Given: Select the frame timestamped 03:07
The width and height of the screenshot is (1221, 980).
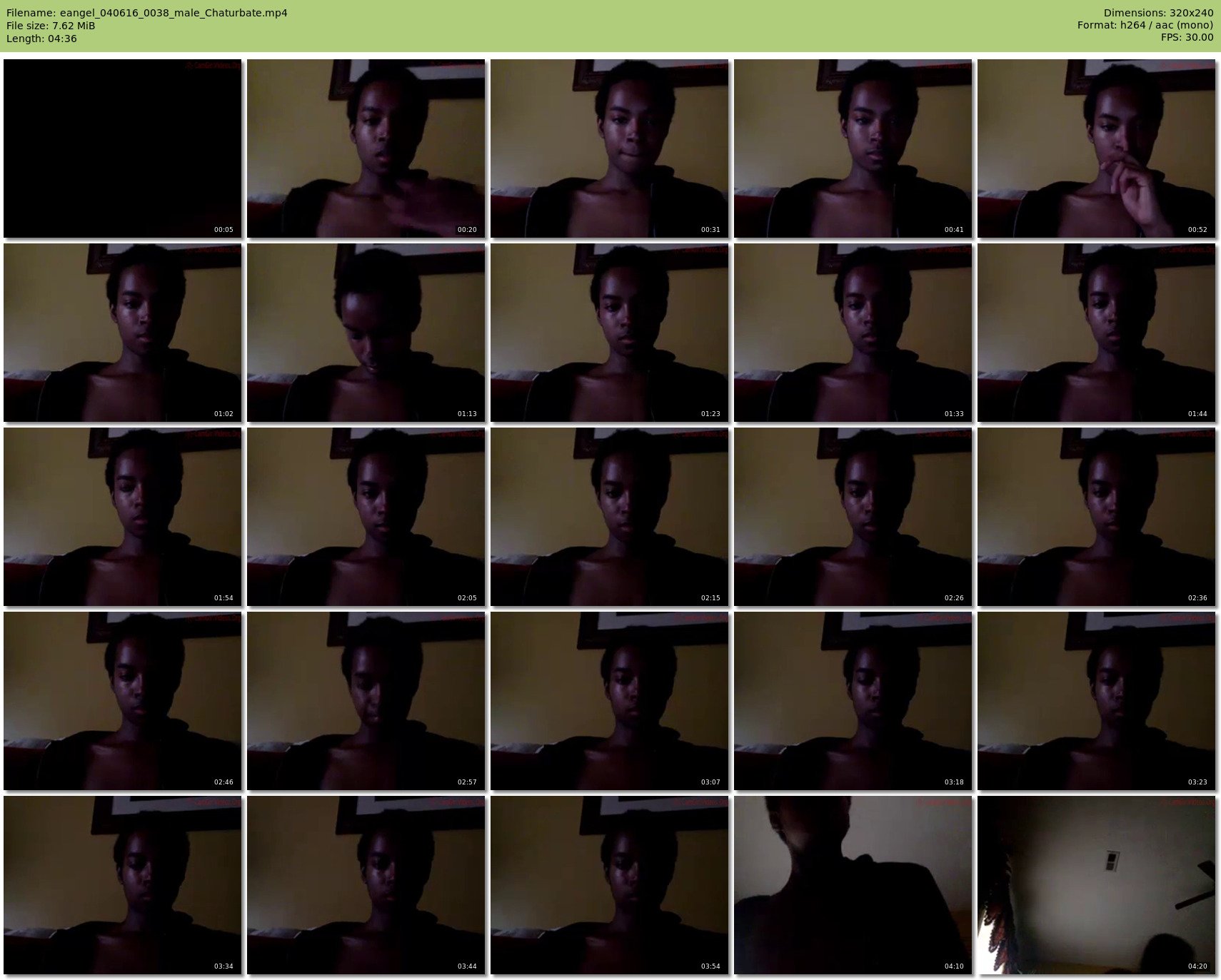Looking at the screenshot, I should [x=610, y=701].
